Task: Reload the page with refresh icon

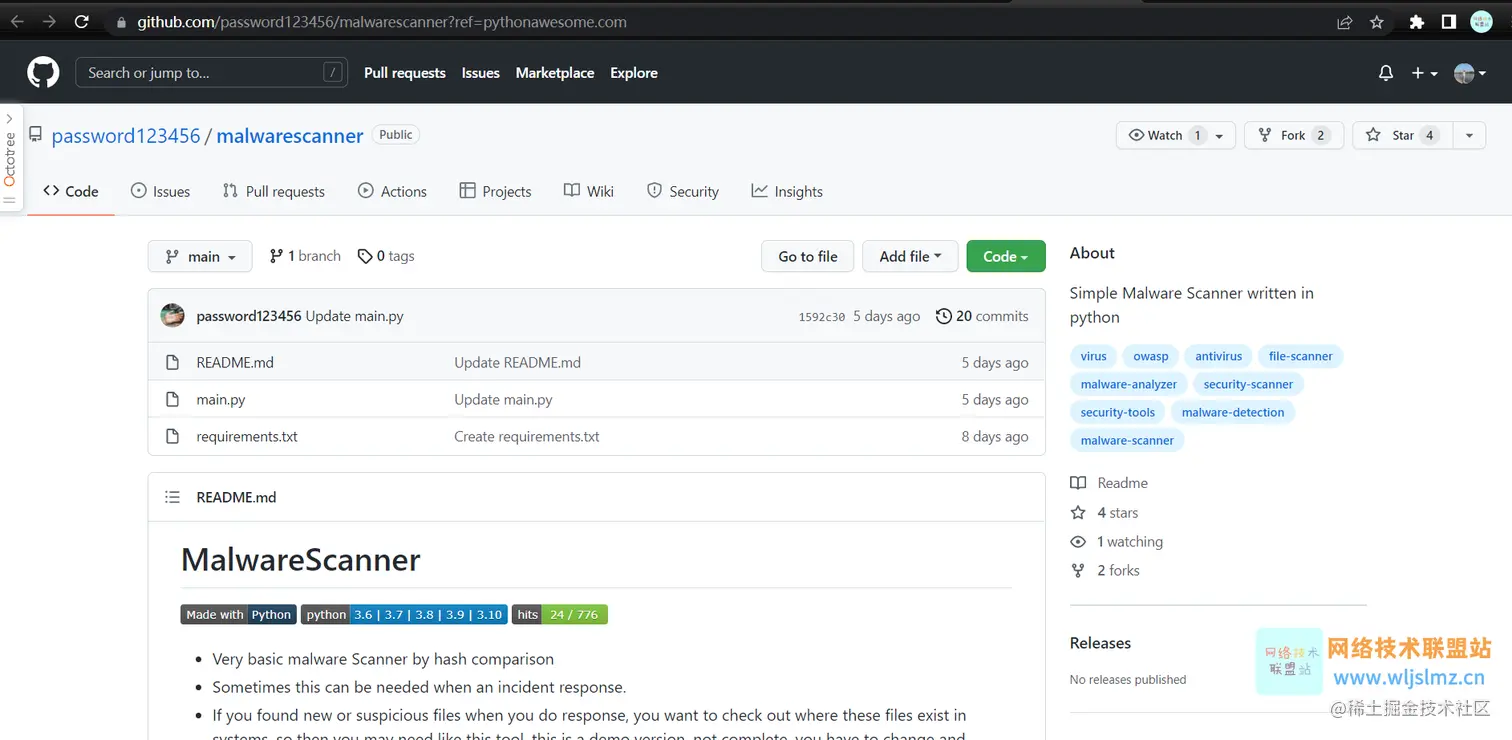Action: pos(82,21)
